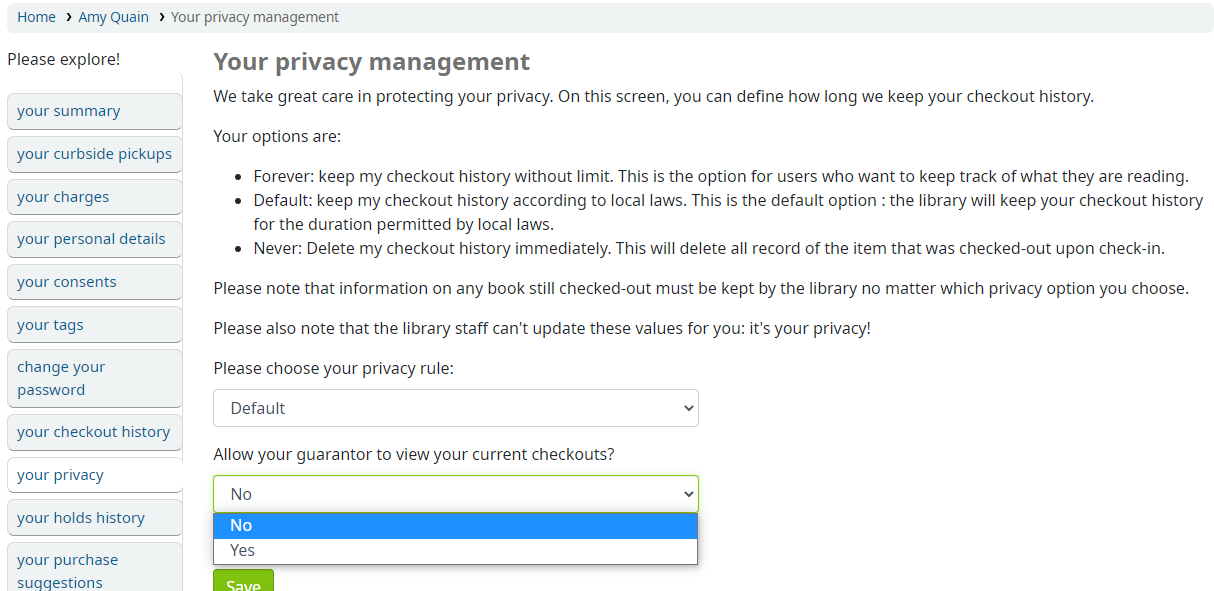The height and width of the screenshot is (591, 1214).
Task: Open the your curbside pickups tab
Action: coord(95,154)
